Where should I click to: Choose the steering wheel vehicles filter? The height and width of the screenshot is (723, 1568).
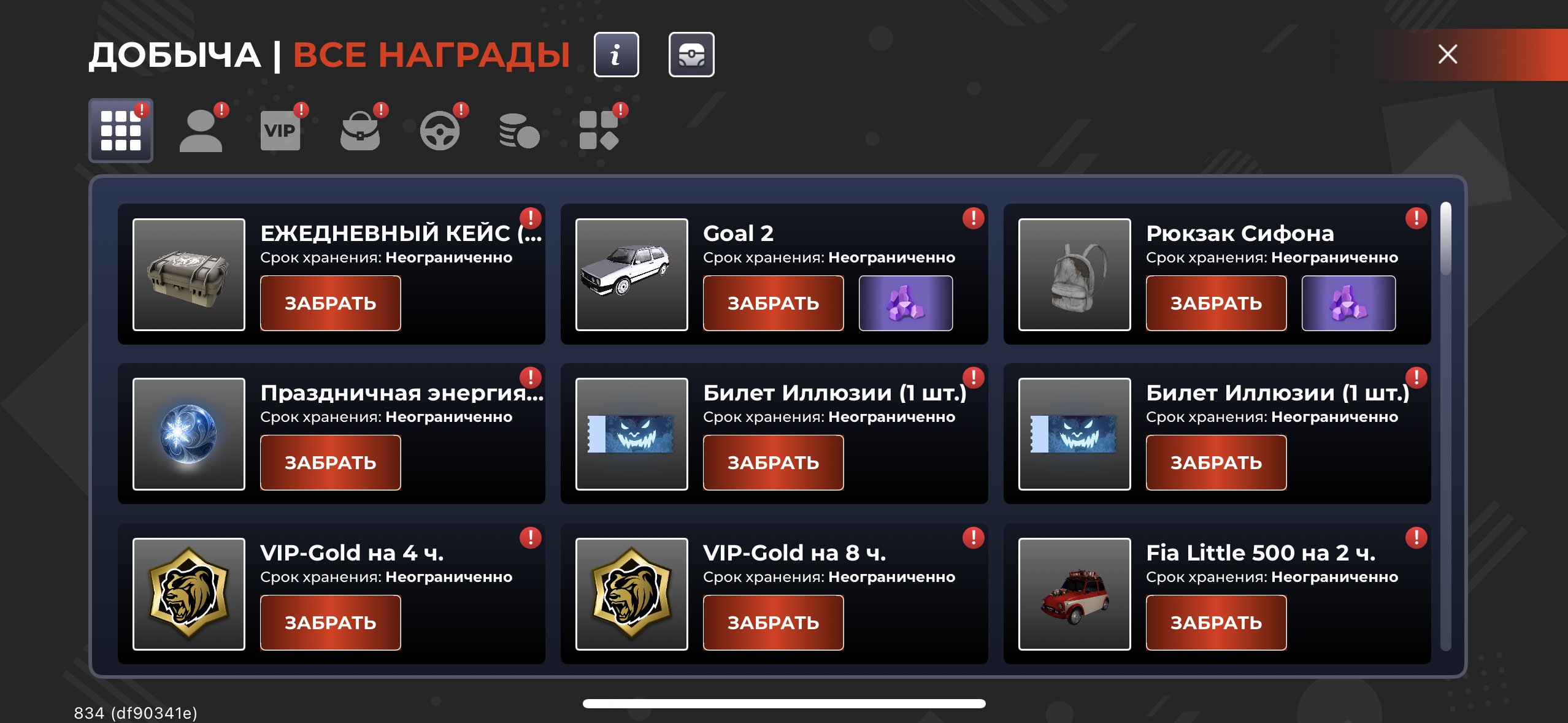click(440, 131)
